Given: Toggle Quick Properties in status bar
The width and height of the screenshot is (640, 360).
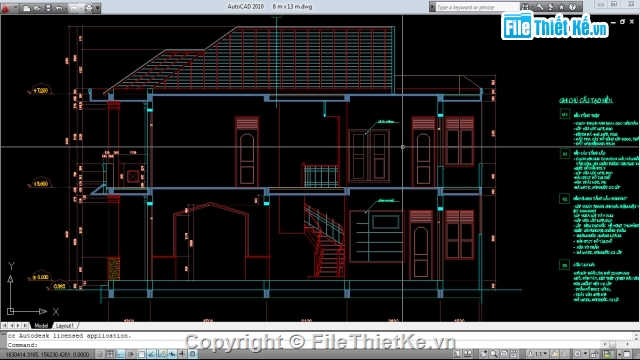Looking at the screenshot, I should pos(192,355).
